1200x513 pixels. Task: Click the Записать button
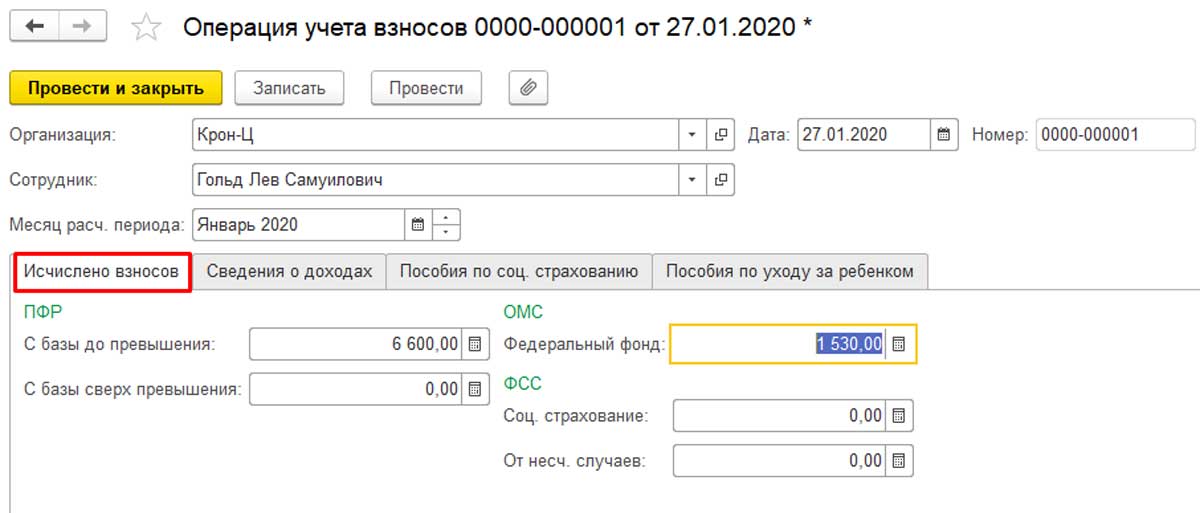[289, 88]
